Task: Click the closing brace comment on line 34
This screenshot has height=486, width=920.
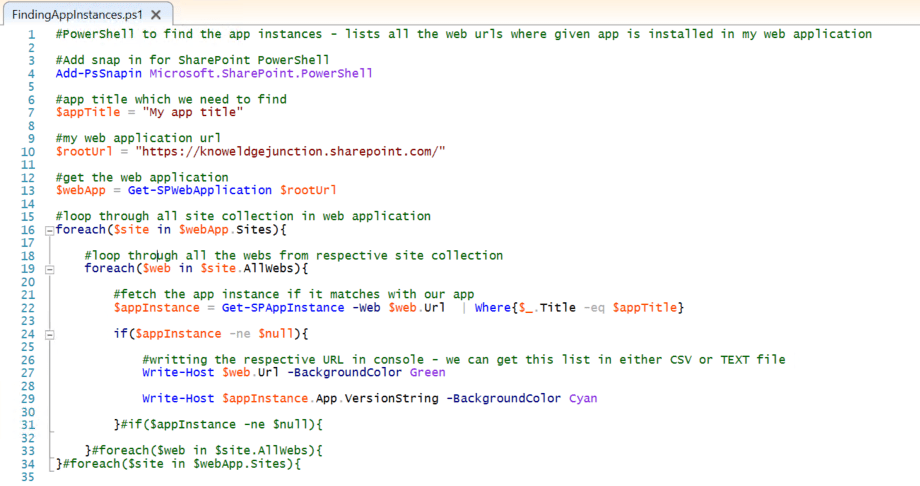Action: pos(182,464)
